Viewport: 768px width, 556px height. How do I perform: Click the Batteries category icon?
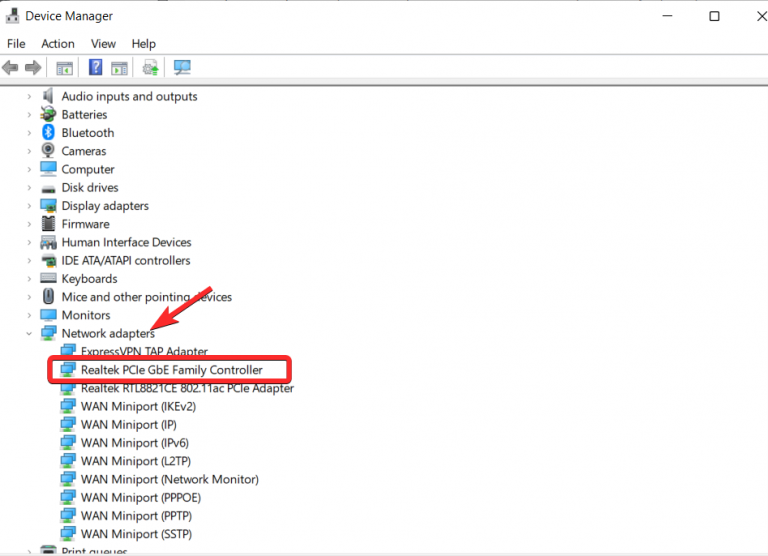[48, 114]
